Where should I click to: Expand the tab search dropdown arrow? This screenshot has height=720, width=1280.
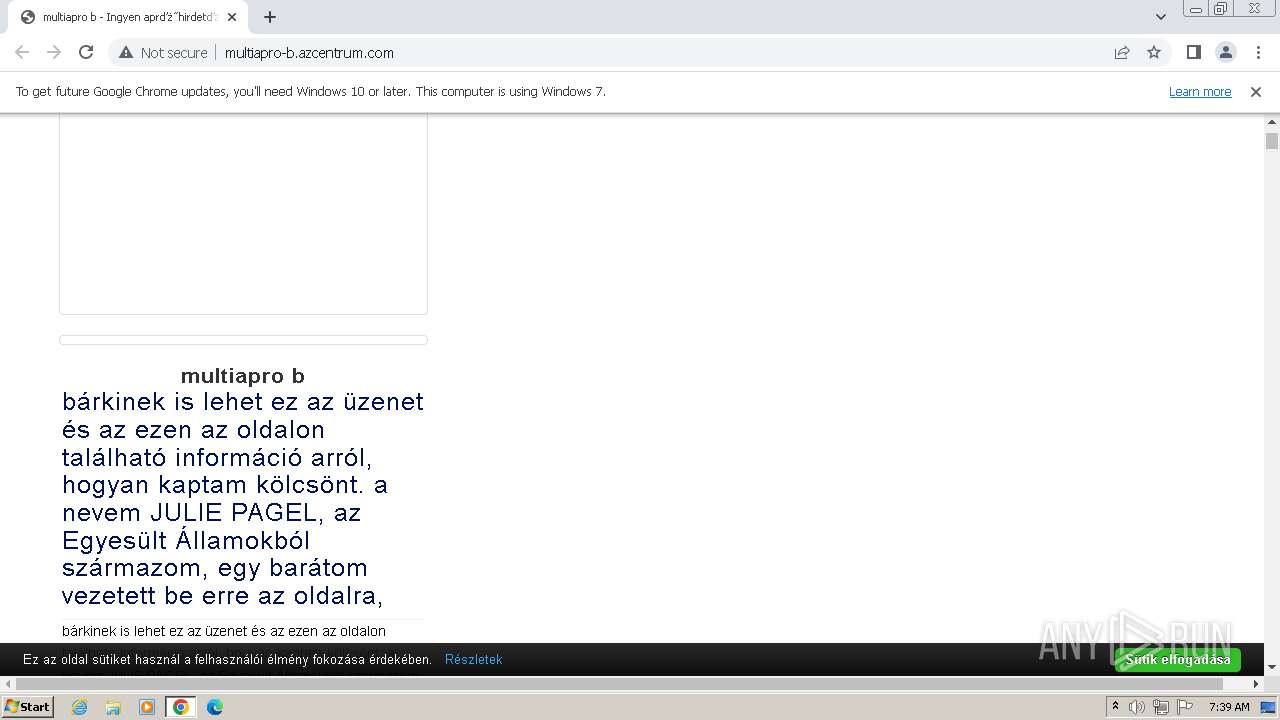(x=1161, y=17)
